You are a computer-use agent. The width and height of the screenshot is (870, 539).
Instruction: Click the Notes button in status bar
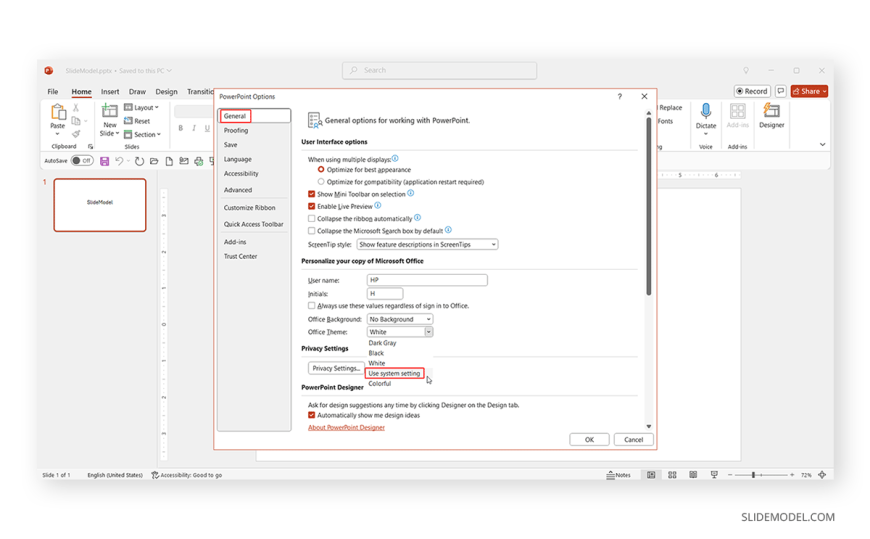(x=619, y=475)
